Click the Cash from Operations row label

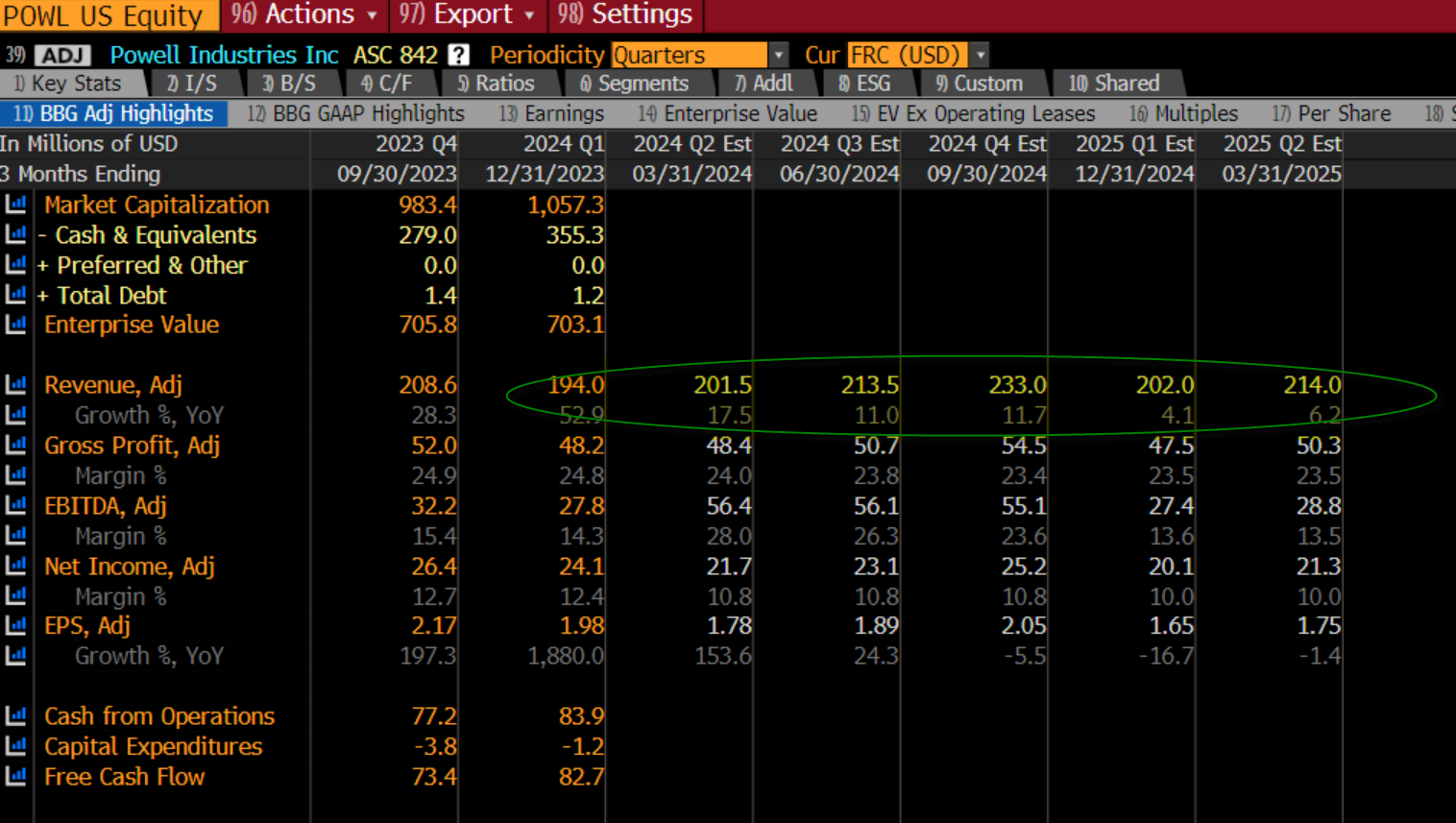[159, 716]
